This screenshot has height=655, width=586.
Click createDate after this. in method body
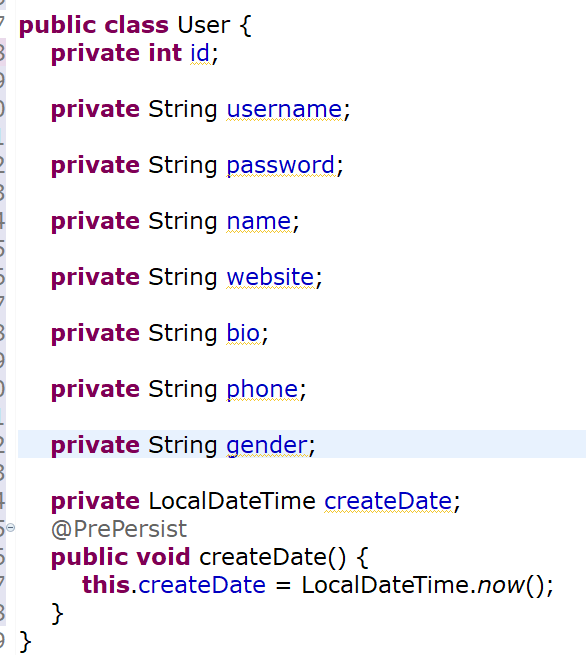click(202, 585)
